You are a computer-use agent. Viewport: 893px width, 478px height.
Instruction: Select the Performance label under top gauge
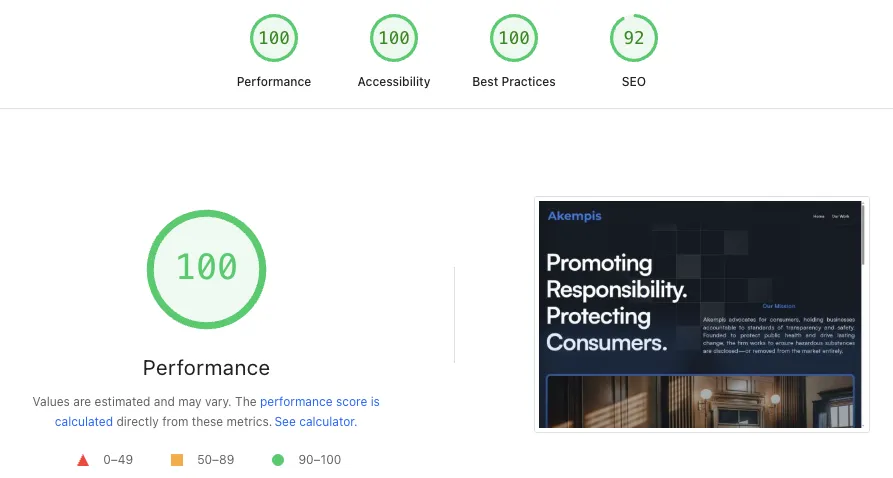(x=274, y=82)
